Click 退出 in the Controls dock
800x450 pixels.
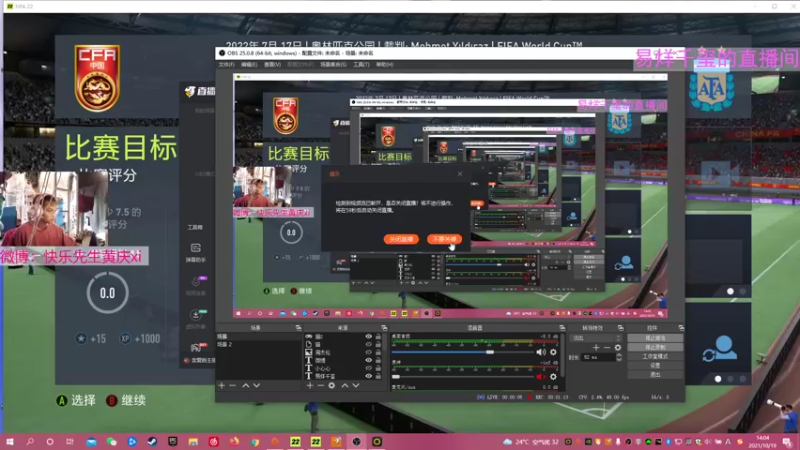[x=655, y=374]
